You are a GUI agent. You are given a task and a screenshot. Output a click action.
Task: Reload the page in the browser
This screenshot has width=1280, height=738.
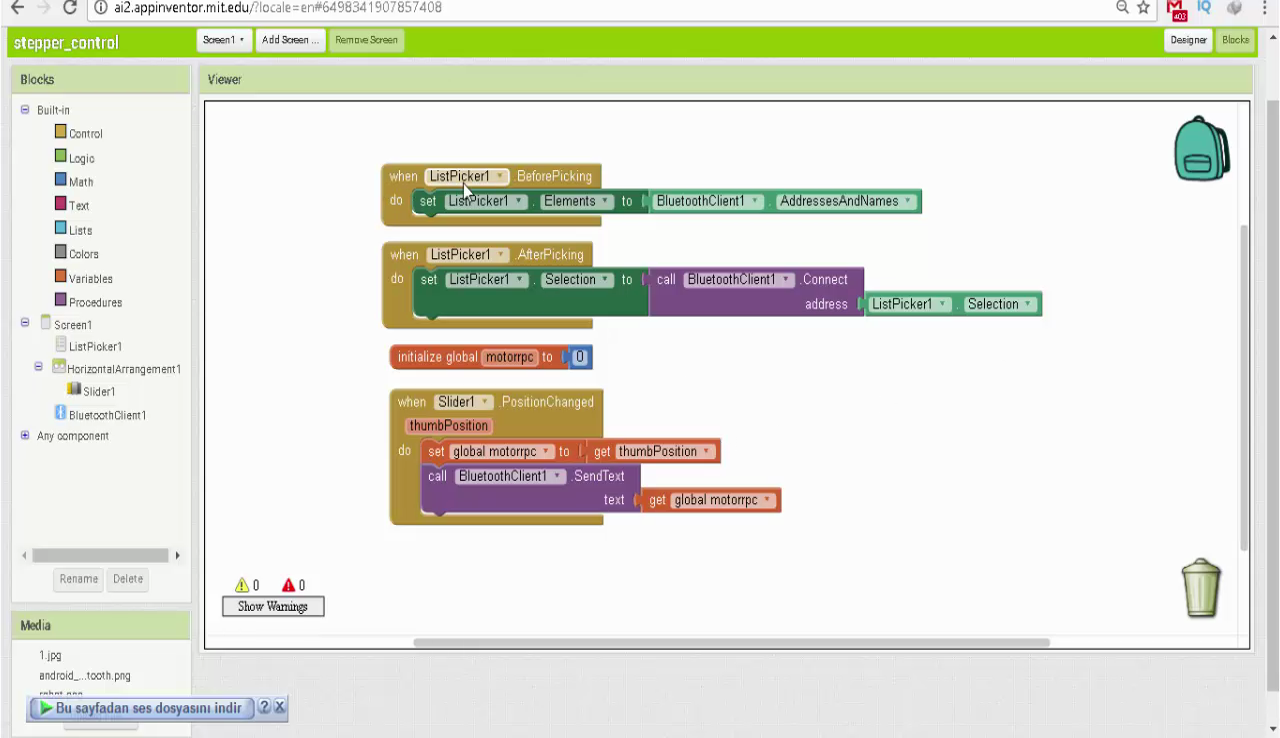pos(70,8)
